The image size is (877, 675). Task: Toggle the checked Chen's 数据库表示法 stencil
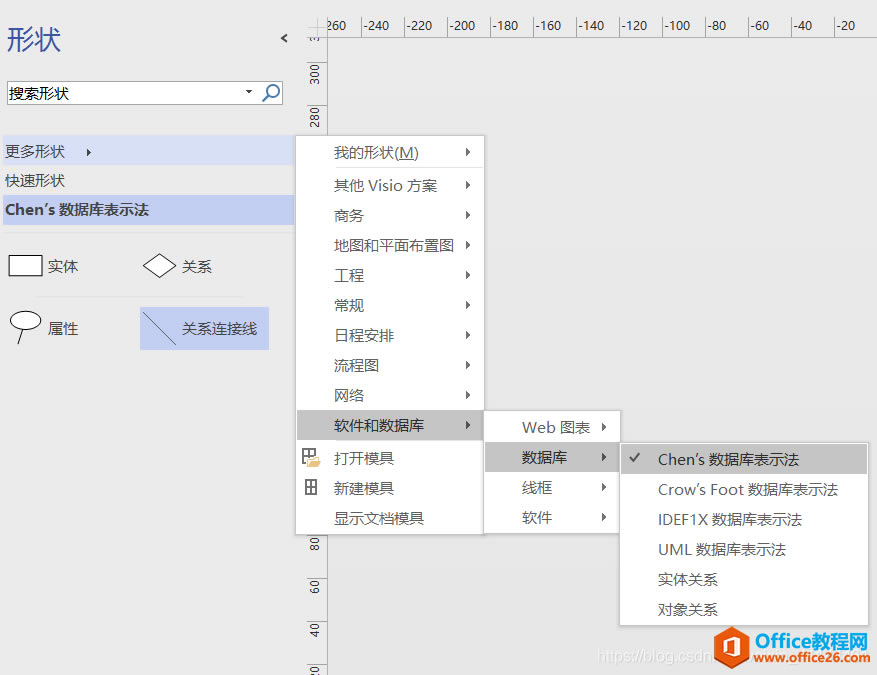coord(728,460)
